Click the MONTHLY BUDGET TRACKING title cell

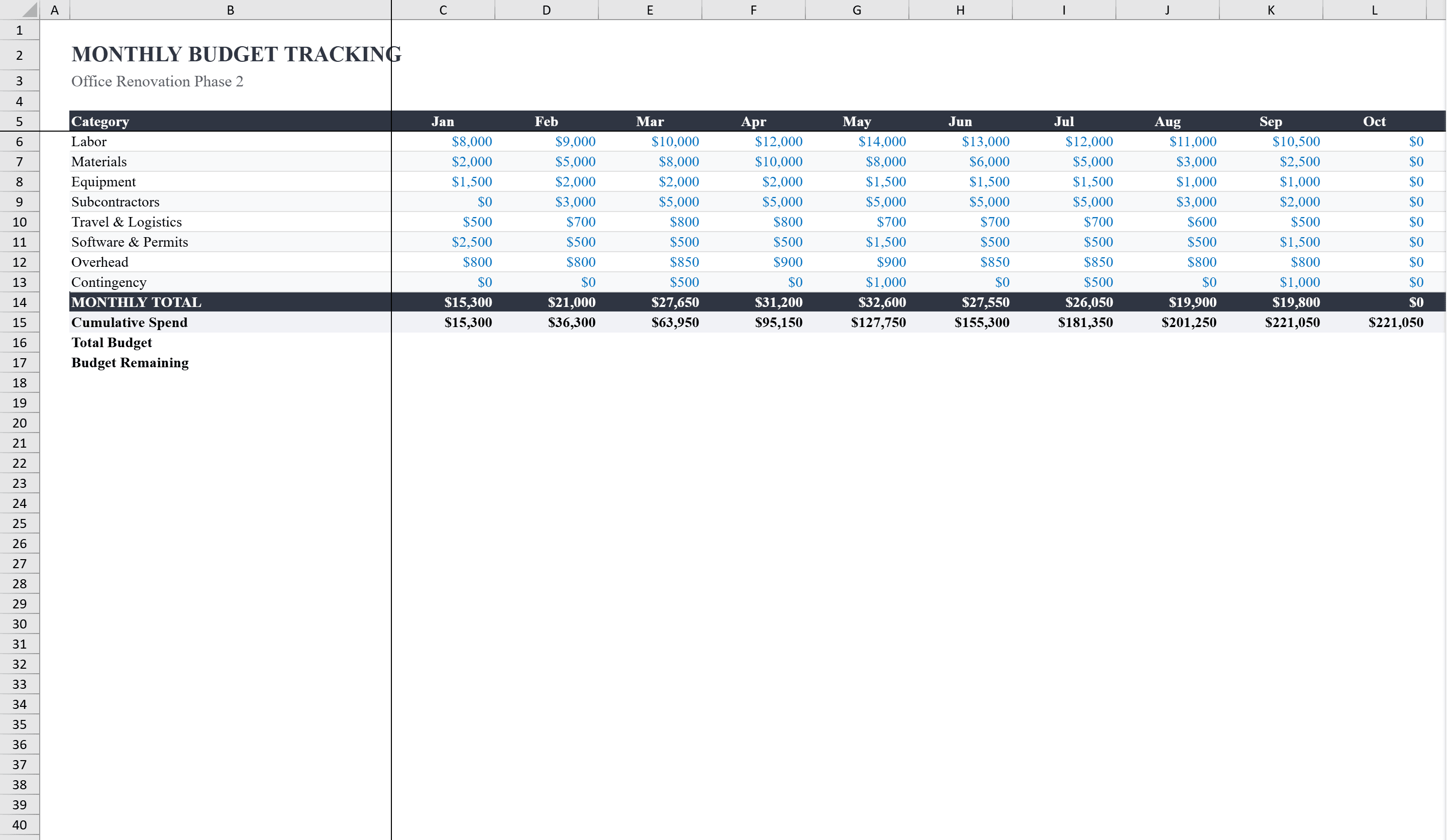click(x=236, y=54)
